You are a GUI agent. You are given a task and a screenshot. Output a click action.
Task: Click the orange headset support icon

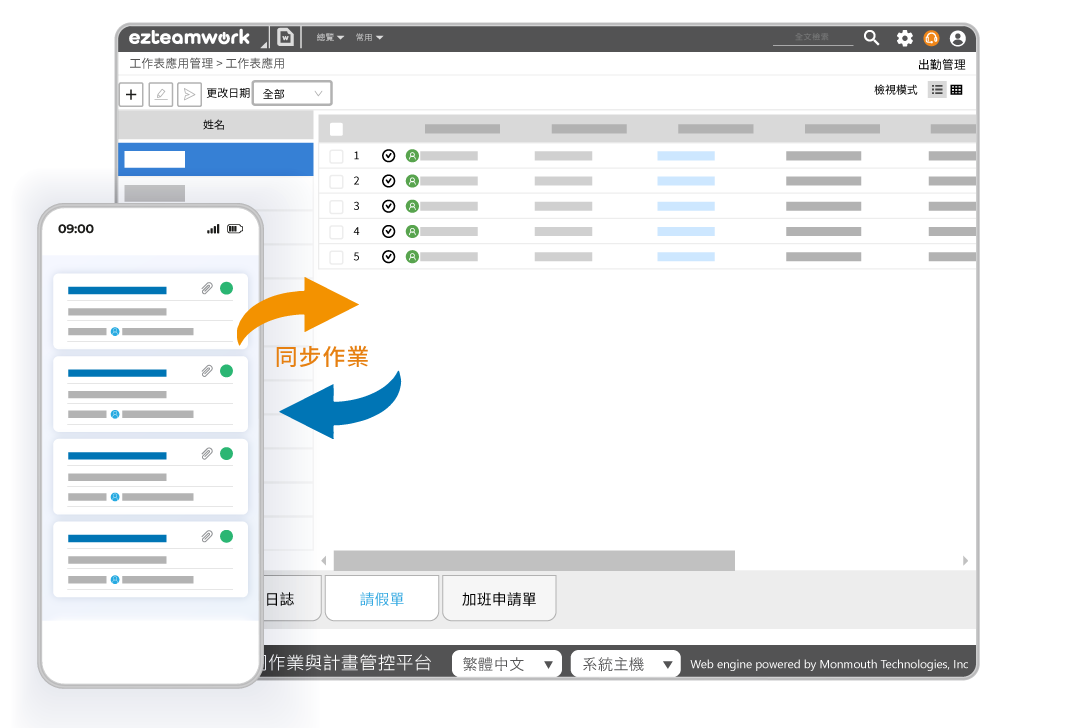tap(931, 38)
